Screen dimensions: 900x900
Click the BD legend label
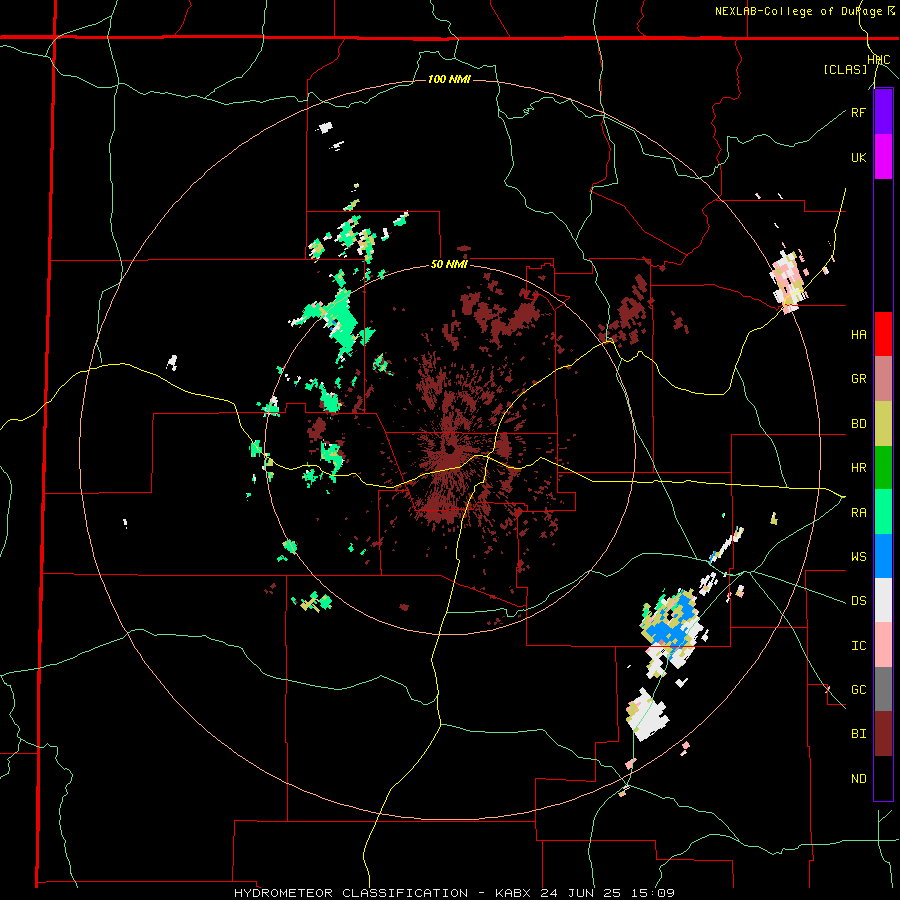coord(858,424)
